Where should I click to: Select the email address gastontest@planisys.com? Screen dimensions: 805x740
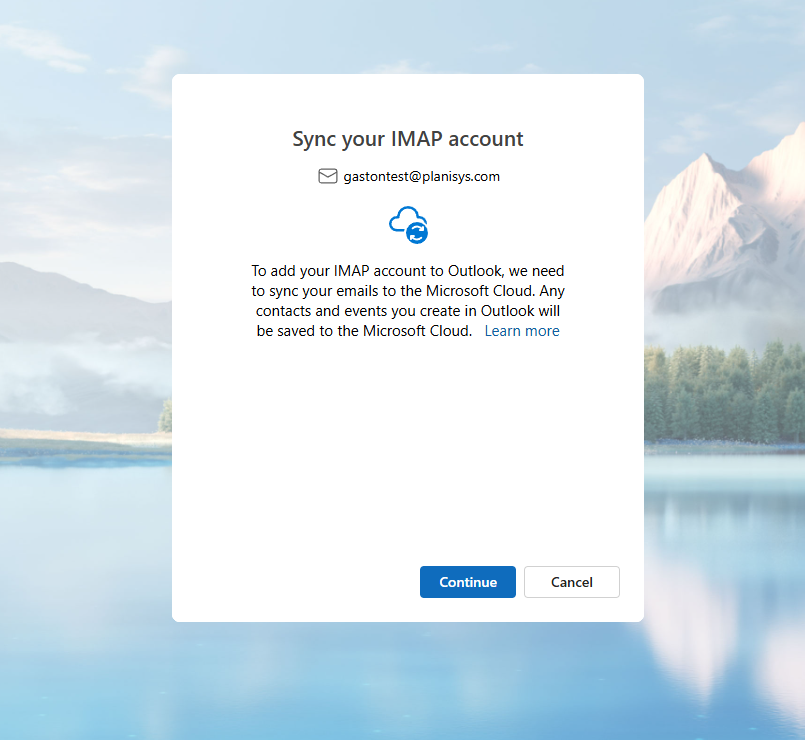[421, 176]
